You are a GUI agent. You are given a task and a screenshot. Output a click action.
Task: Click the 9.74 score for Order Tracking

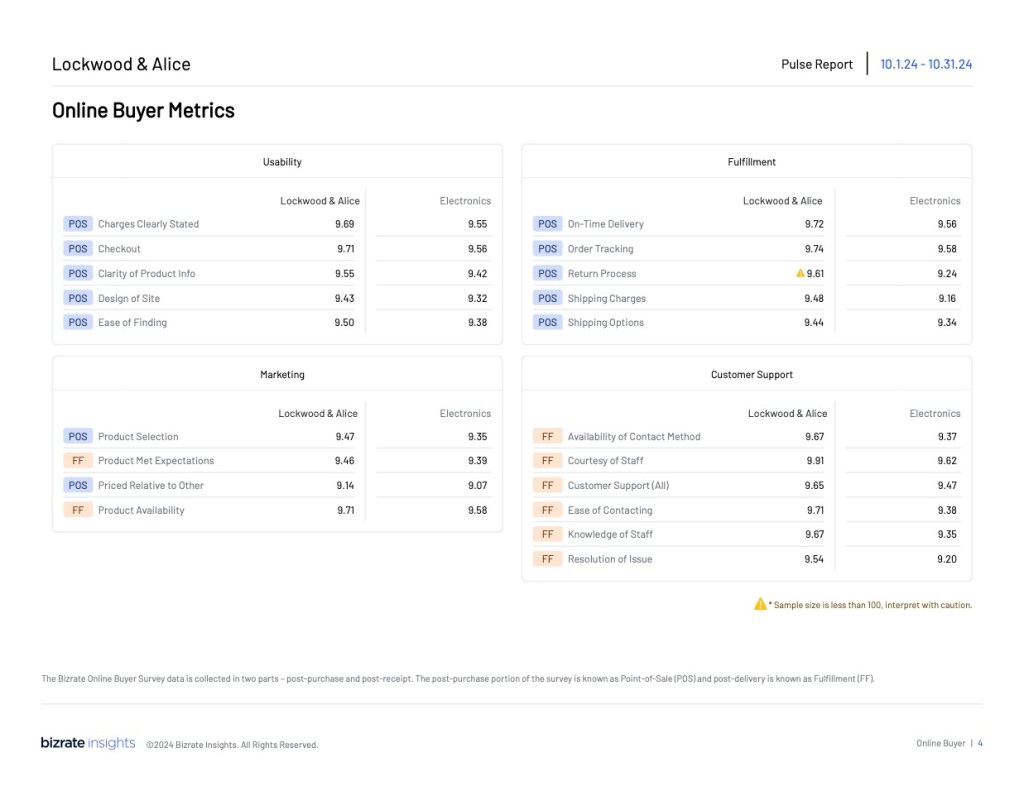[814, 249]
